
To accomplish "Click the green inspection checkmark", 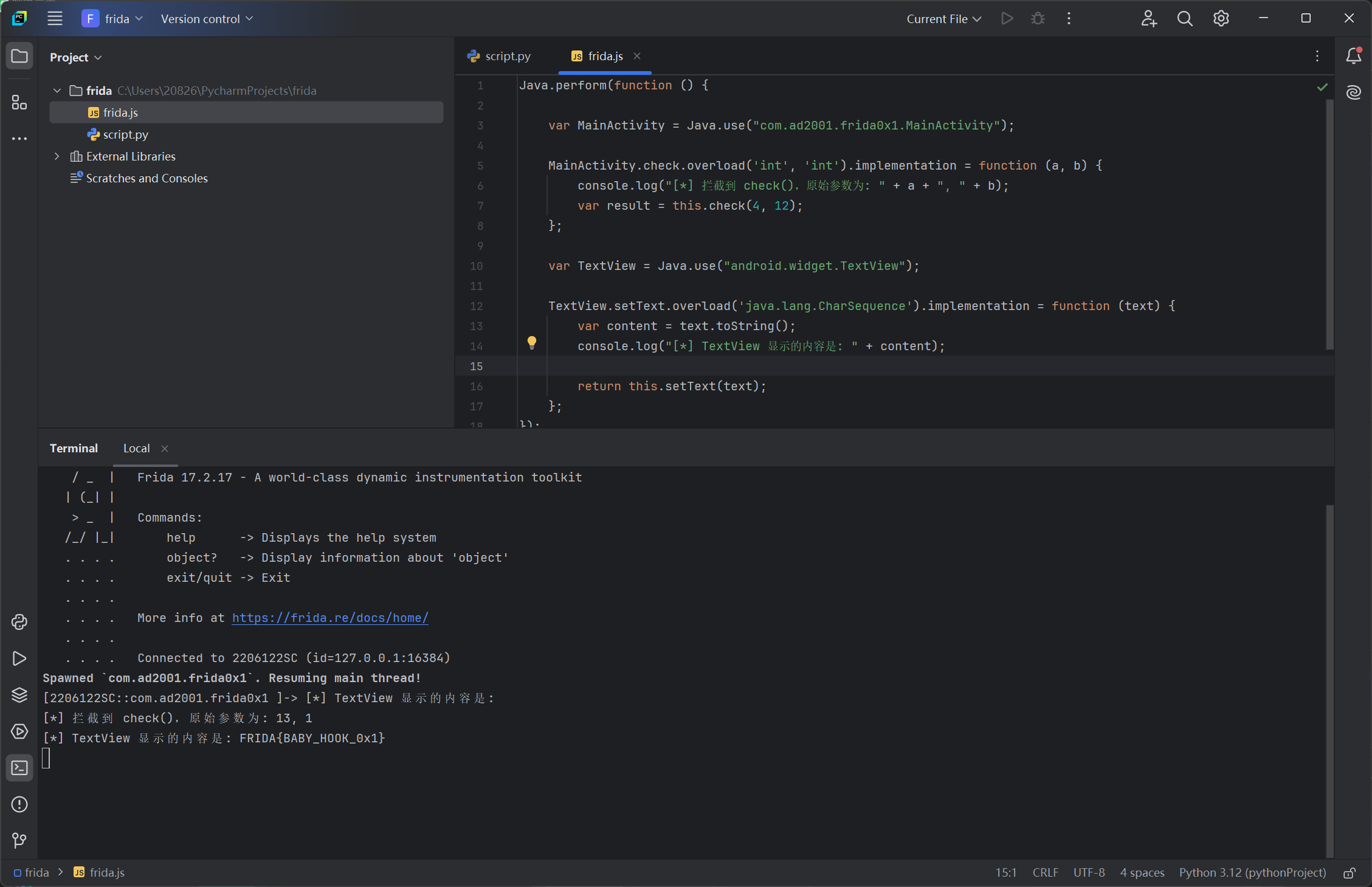I will tap(1322, 87).
